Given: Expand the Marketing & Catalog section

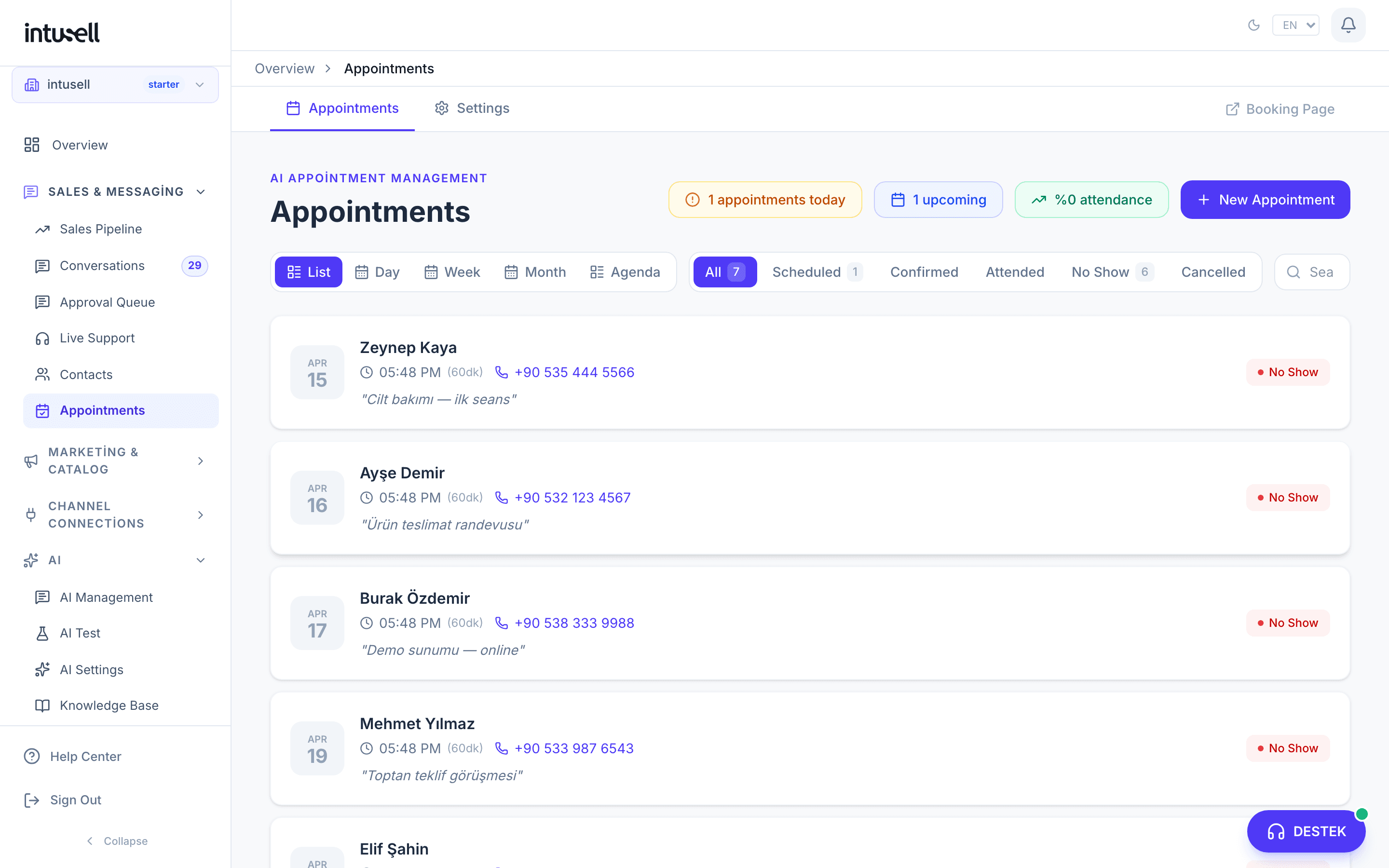Looking at the screenshot, I should [x=115, y=461].
